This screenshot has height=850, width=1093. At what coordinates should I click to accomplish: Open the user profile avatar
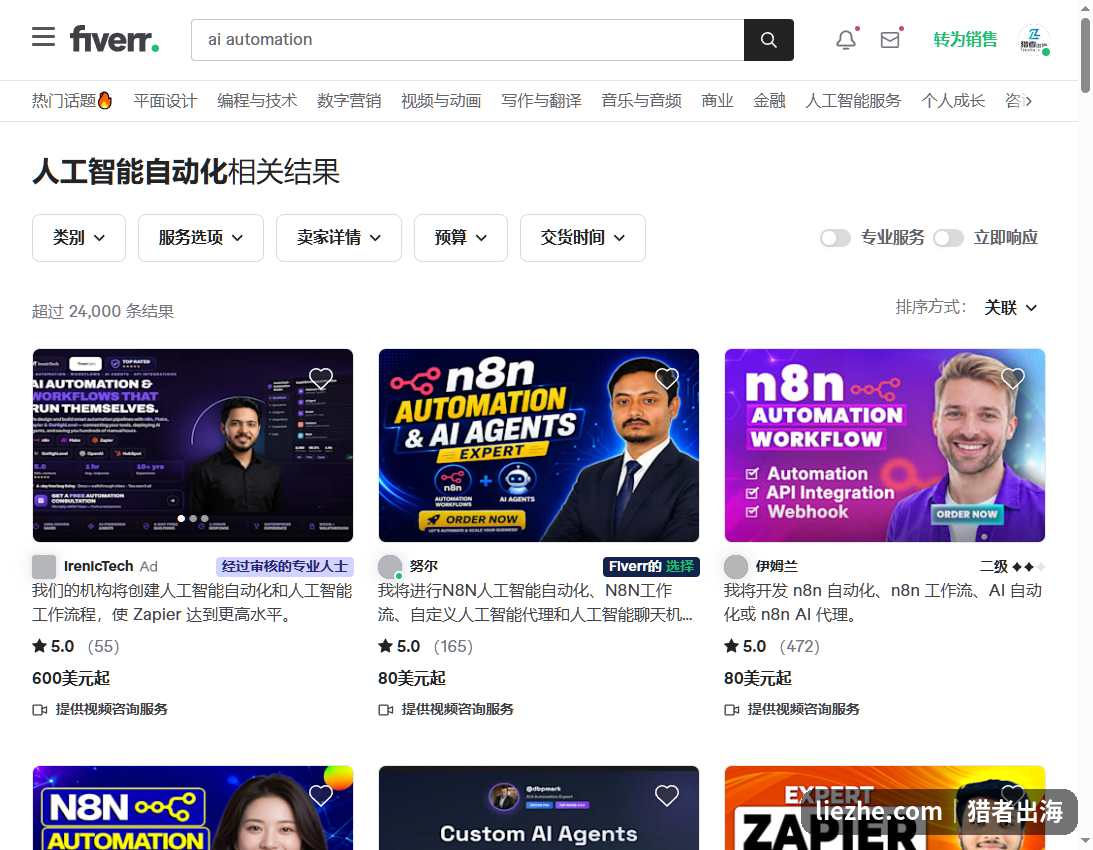[x=1034, y=40]
